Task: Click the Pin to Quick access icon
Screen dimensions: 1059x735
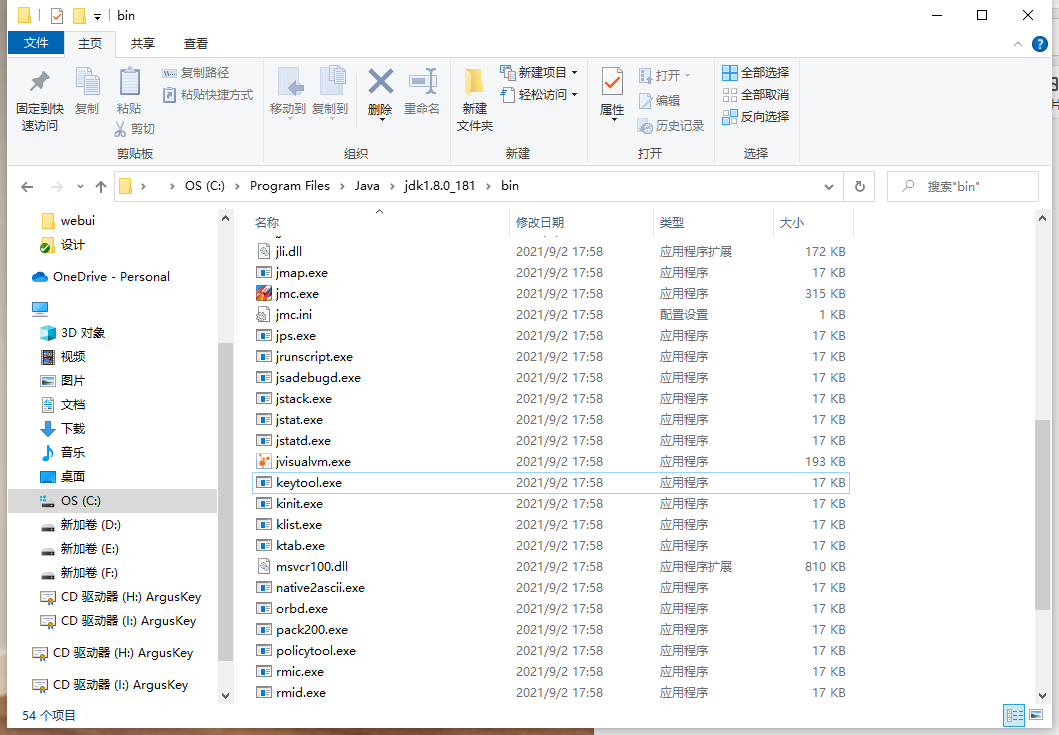Action: (x=40, y=82)
